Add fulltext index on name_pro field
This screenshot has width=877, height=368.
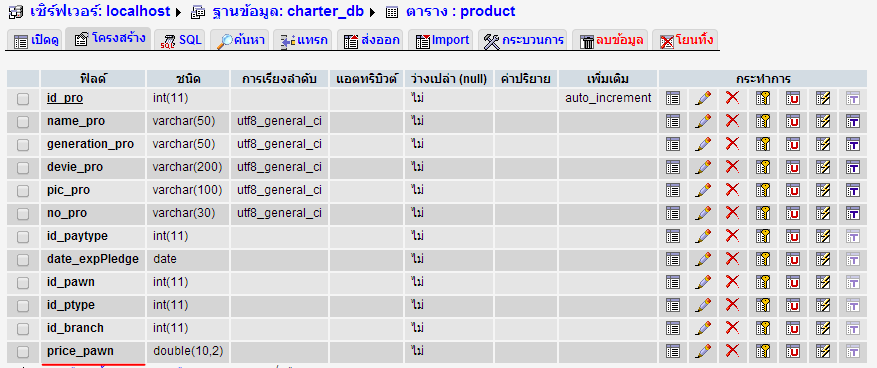pos(852,121)
